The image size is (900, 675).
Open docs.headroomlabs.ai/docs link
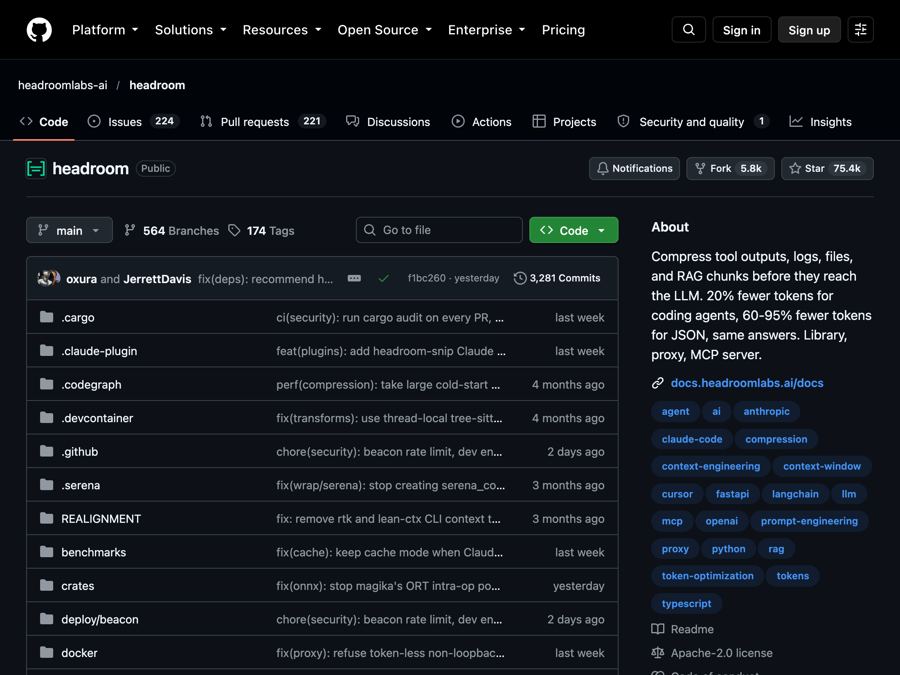click(x=747, y=383)
